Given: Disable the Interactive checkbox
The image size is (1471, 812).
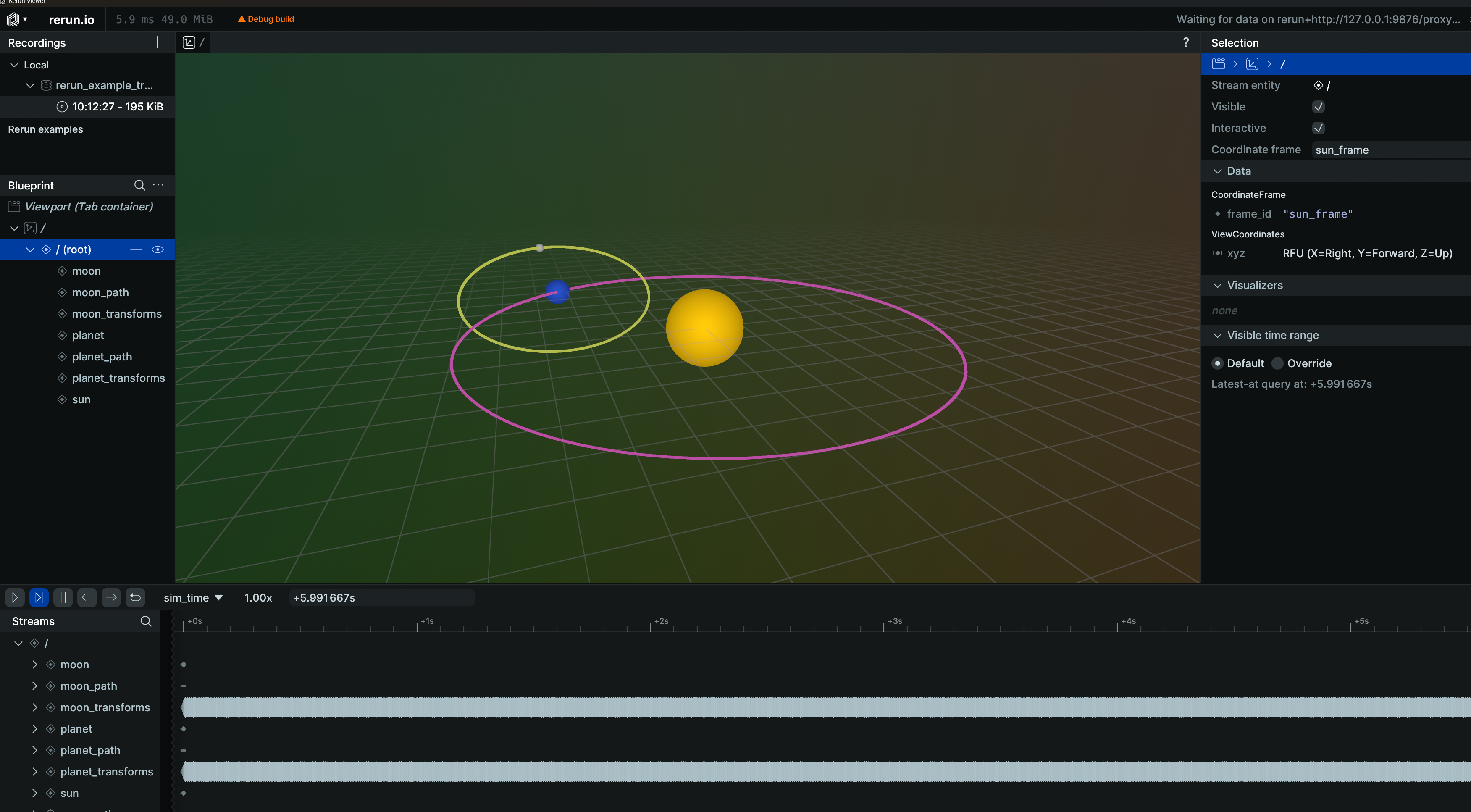Looking at the screenshot, I should click(x=1319, y=128).
